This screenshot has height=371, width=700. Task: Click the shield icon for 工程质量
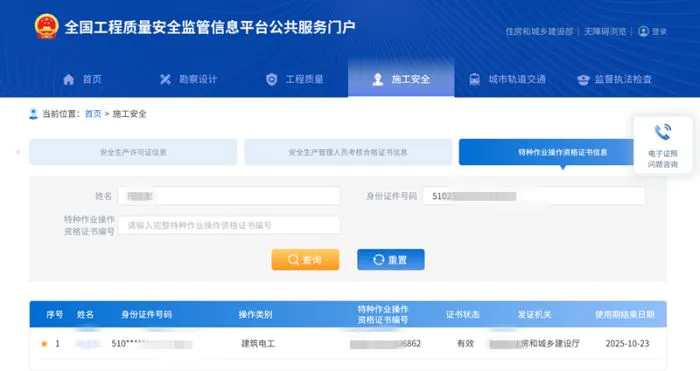click(271, 79)
